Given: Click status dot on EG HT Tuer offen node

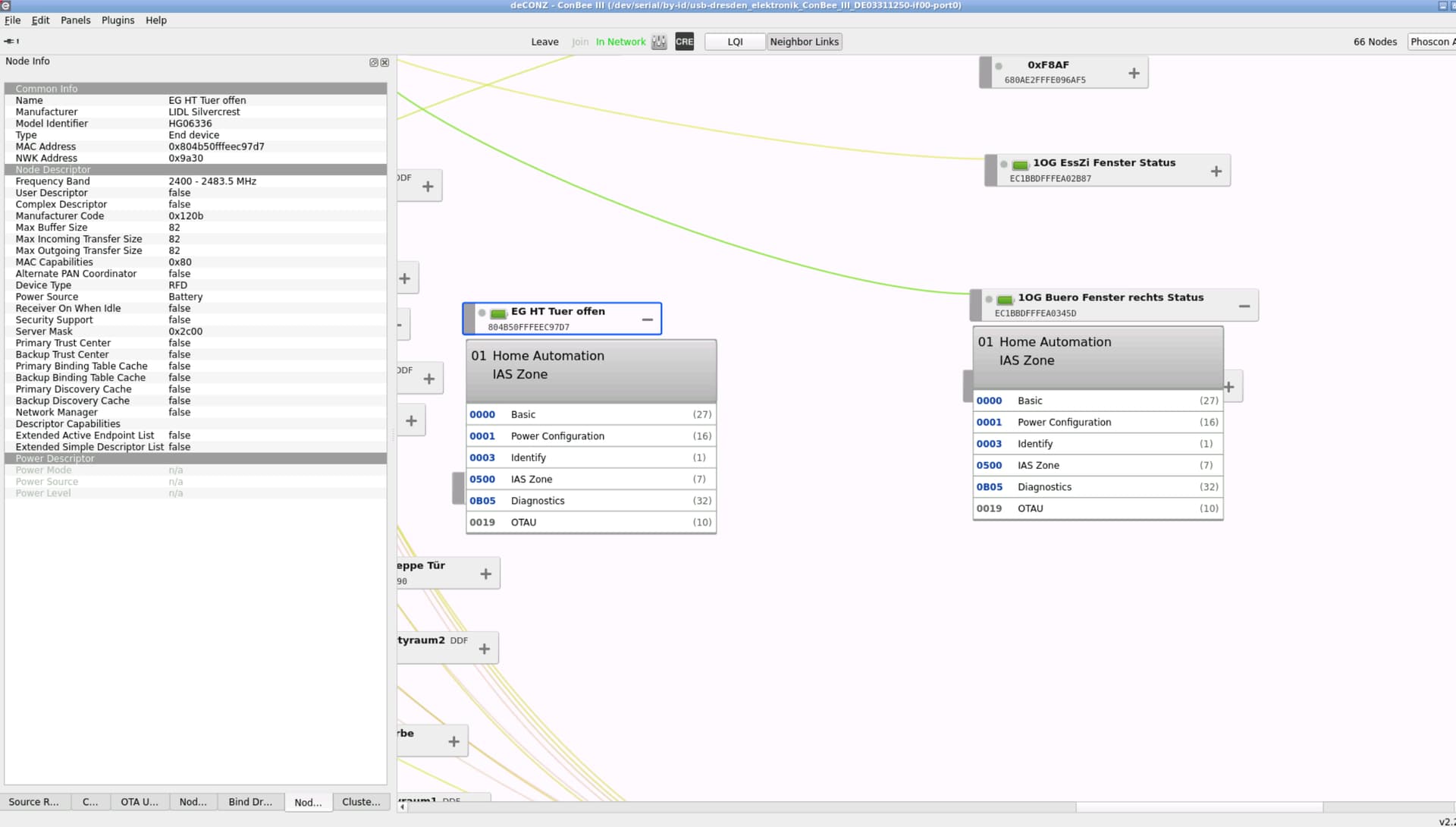Looking at the screenshot, I should (x=482, y=313).
